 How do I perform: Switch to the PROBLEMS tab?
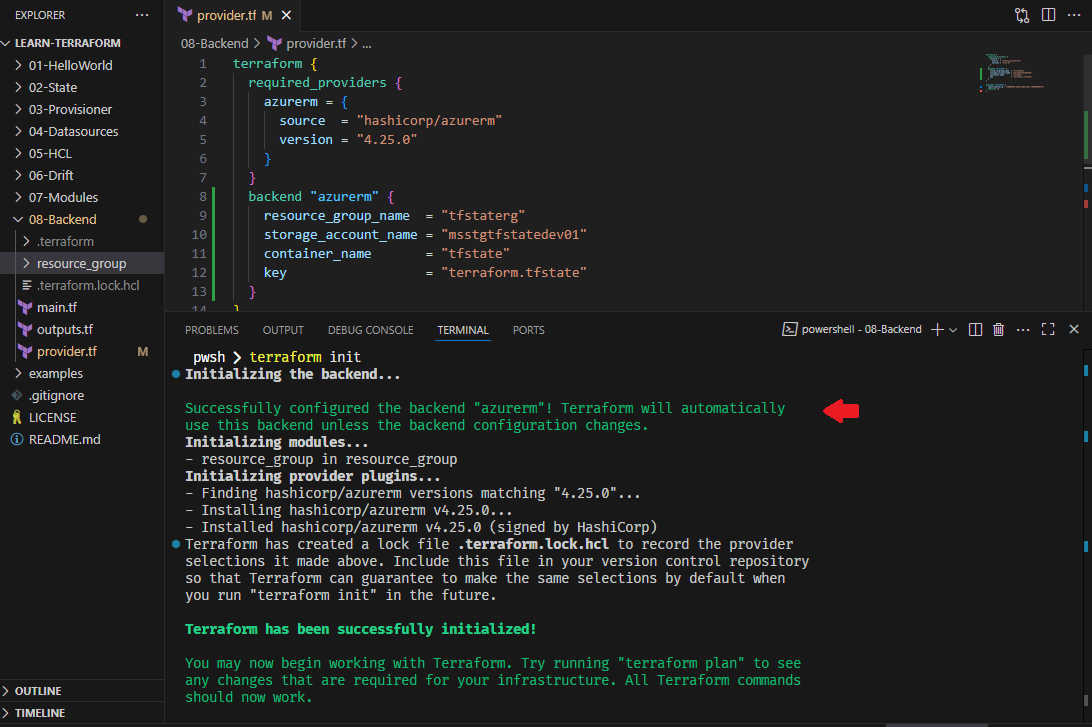pyautogui.click(x=212, y=330)
